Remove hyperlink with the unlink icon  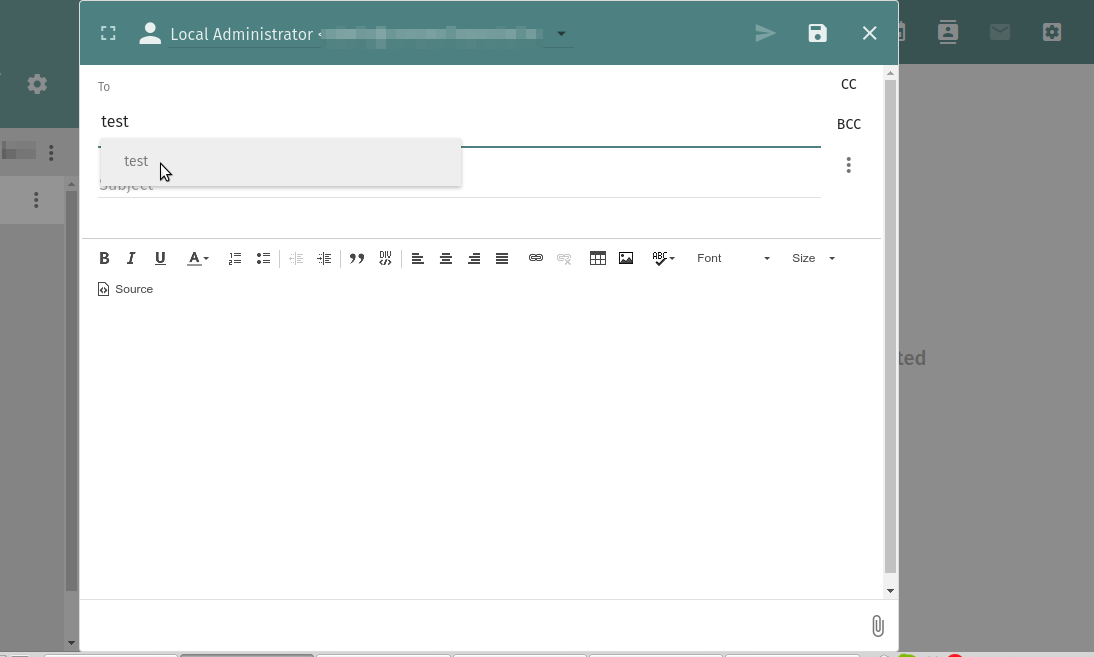tap(564, 259)
